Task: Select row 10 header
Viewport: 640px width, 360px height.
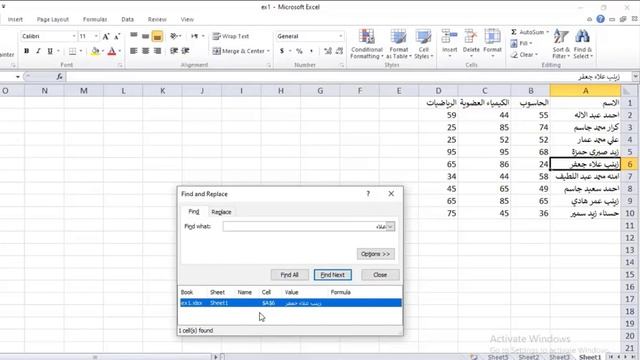Action: point(630,213)
